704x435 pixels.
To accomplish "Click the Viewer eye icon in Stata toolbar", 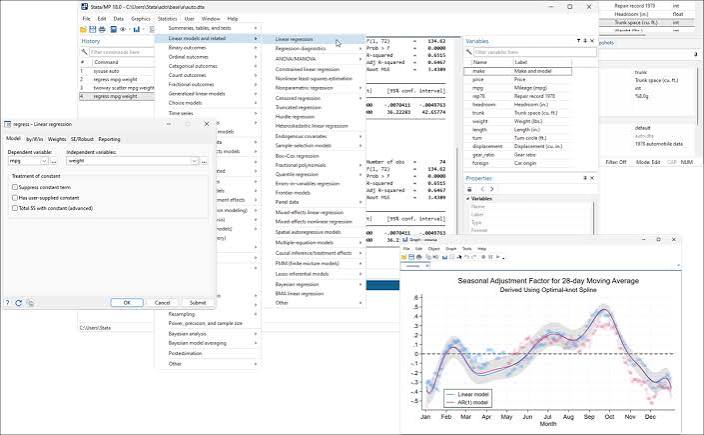I will [123, 29].
